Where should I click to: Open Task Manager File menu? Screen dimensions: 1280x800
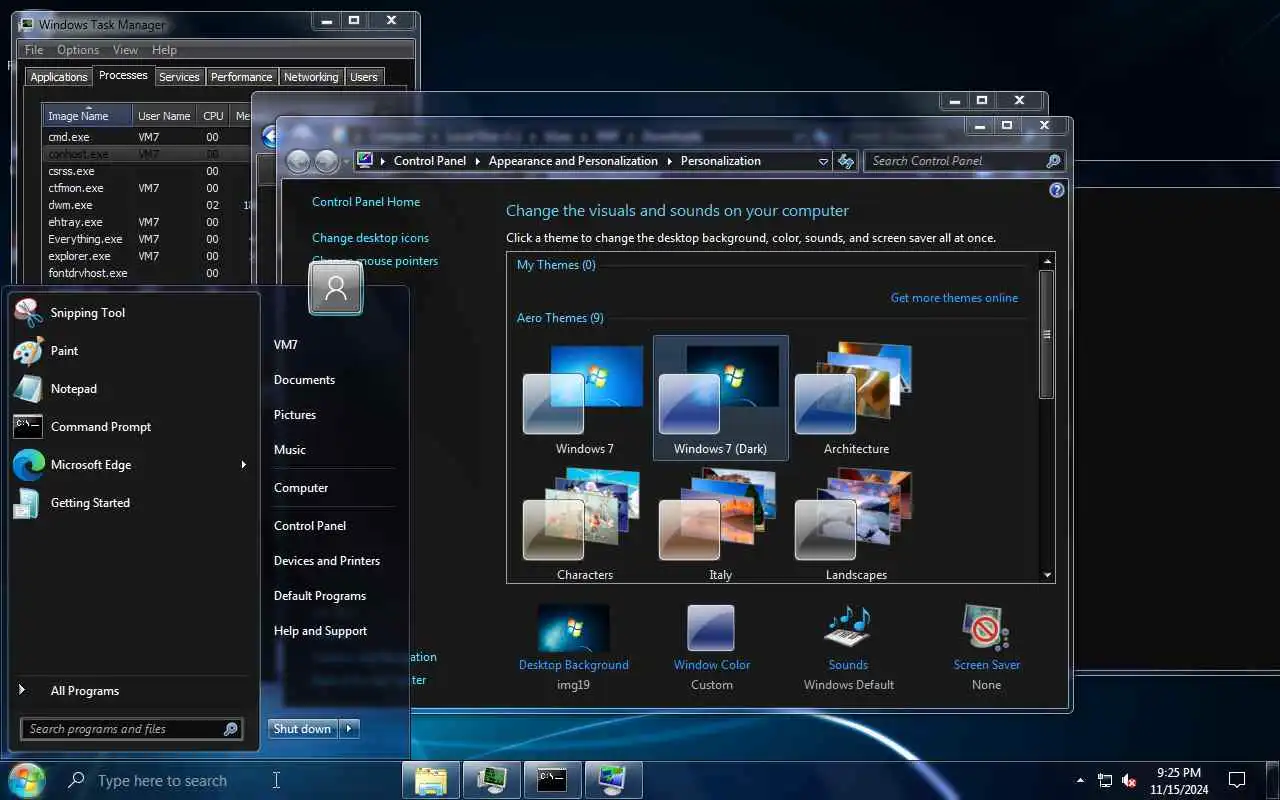(x=34, y=50)
